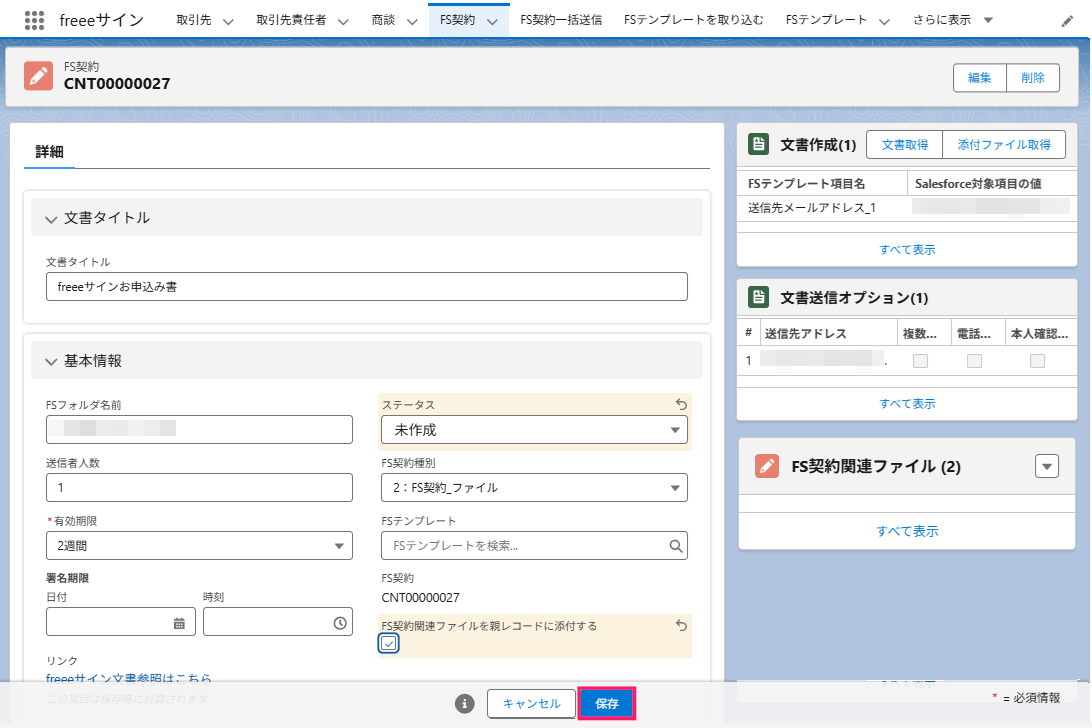The height and width of the screenshot is (728, 1092).
Task: Open the ステータス dropdown showing 未作成
Action: 534,430
